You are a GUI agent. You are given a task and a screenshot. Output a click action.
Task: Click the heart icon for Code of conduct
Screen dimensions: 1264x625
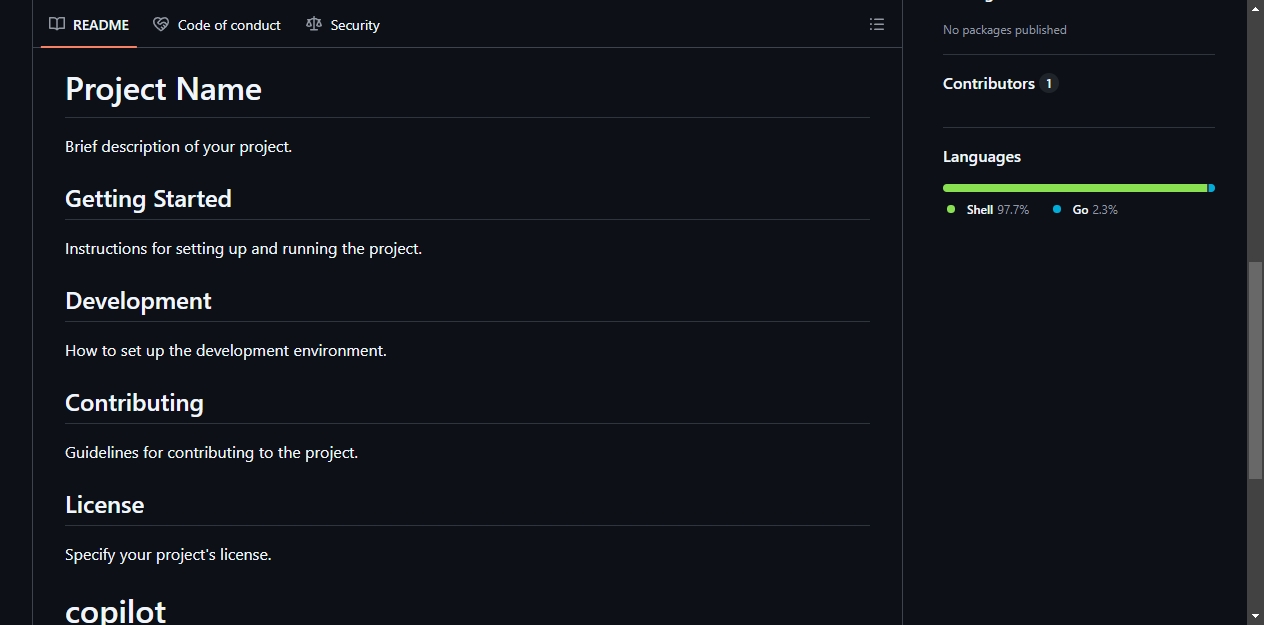pos(161,25)
